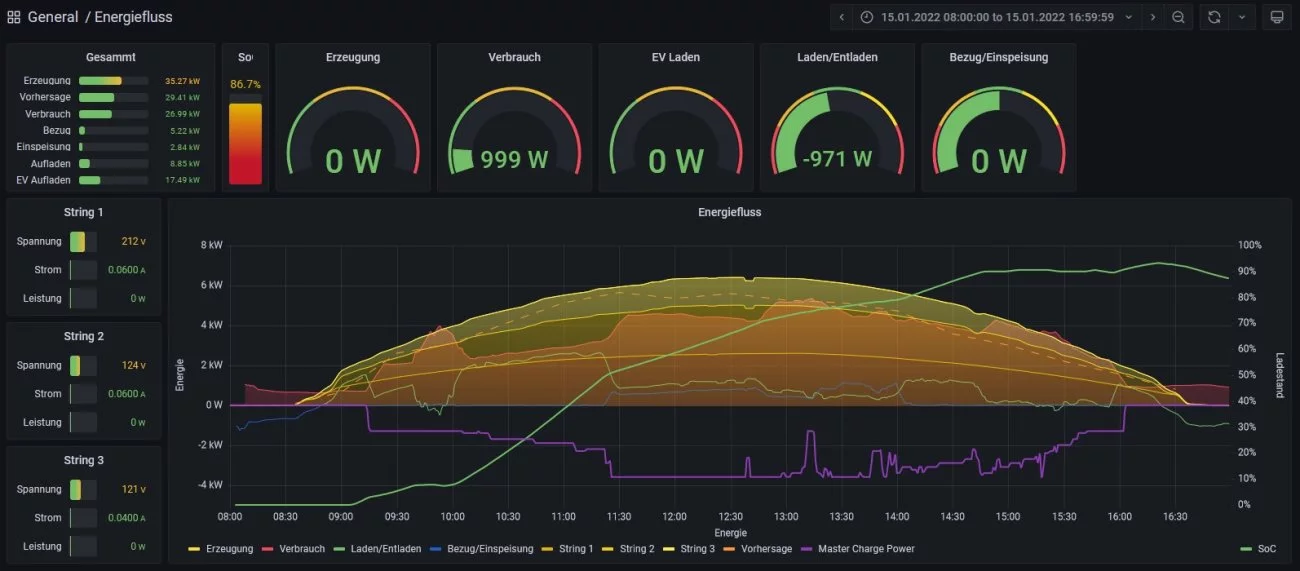Open the refresh interval dropdown arrow
Viewport: 1300px width, 571px height.
click(x=1242, y=17)
